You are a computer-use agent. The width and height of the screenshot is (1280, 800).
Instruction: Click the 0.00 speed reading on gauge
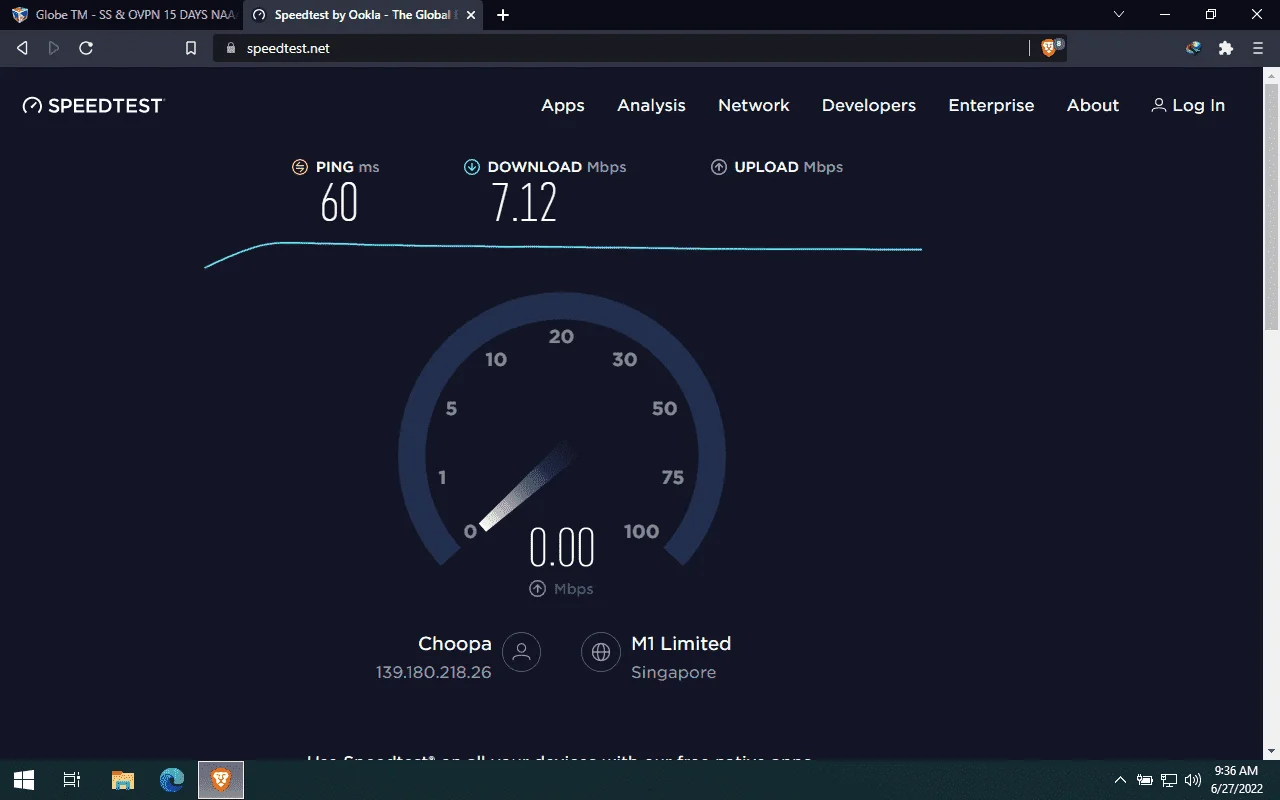[562, 548]
